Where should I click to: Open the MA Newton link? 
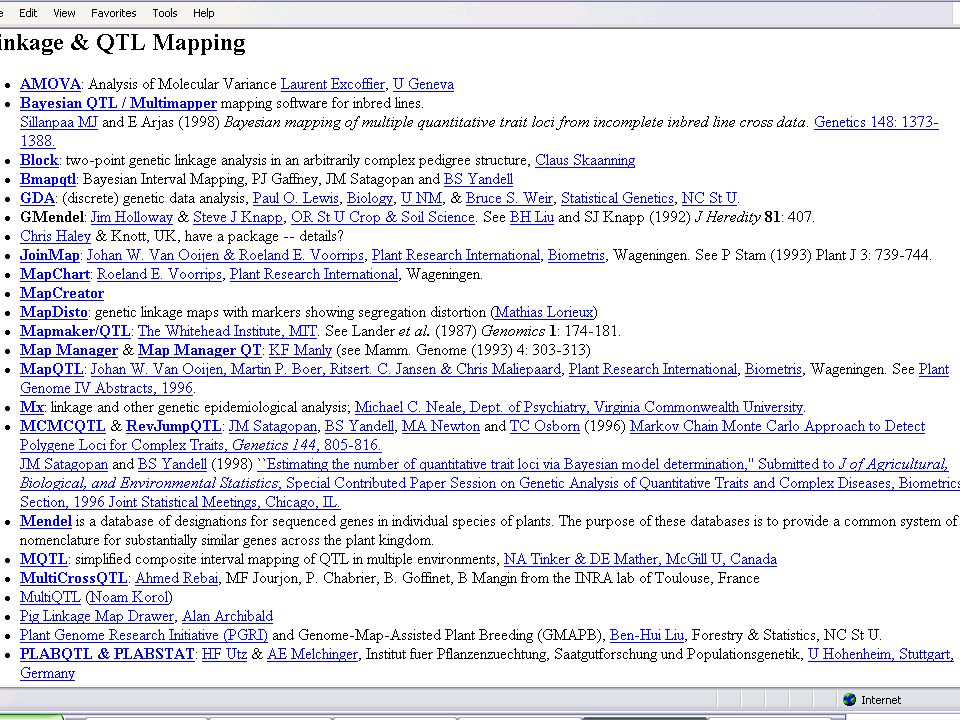click(441, 426)
